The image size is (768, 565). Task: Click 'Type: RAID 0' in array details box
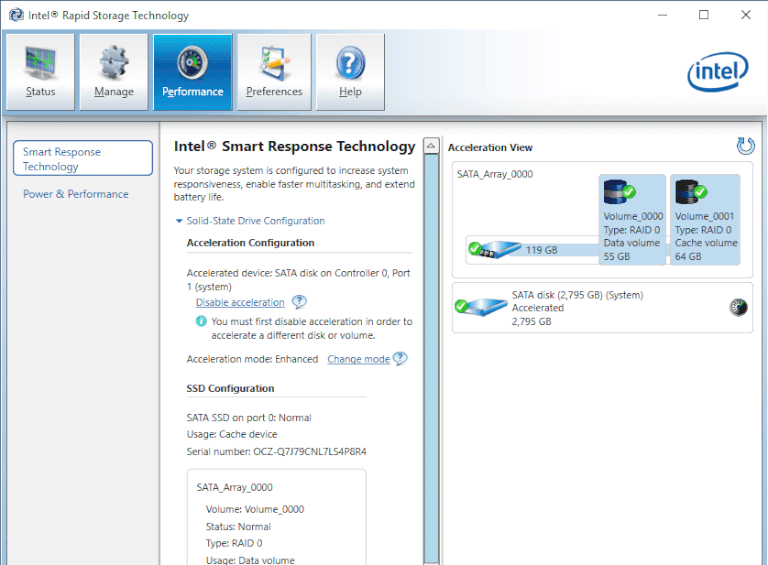pyautogui.click(x=234, y=543)
